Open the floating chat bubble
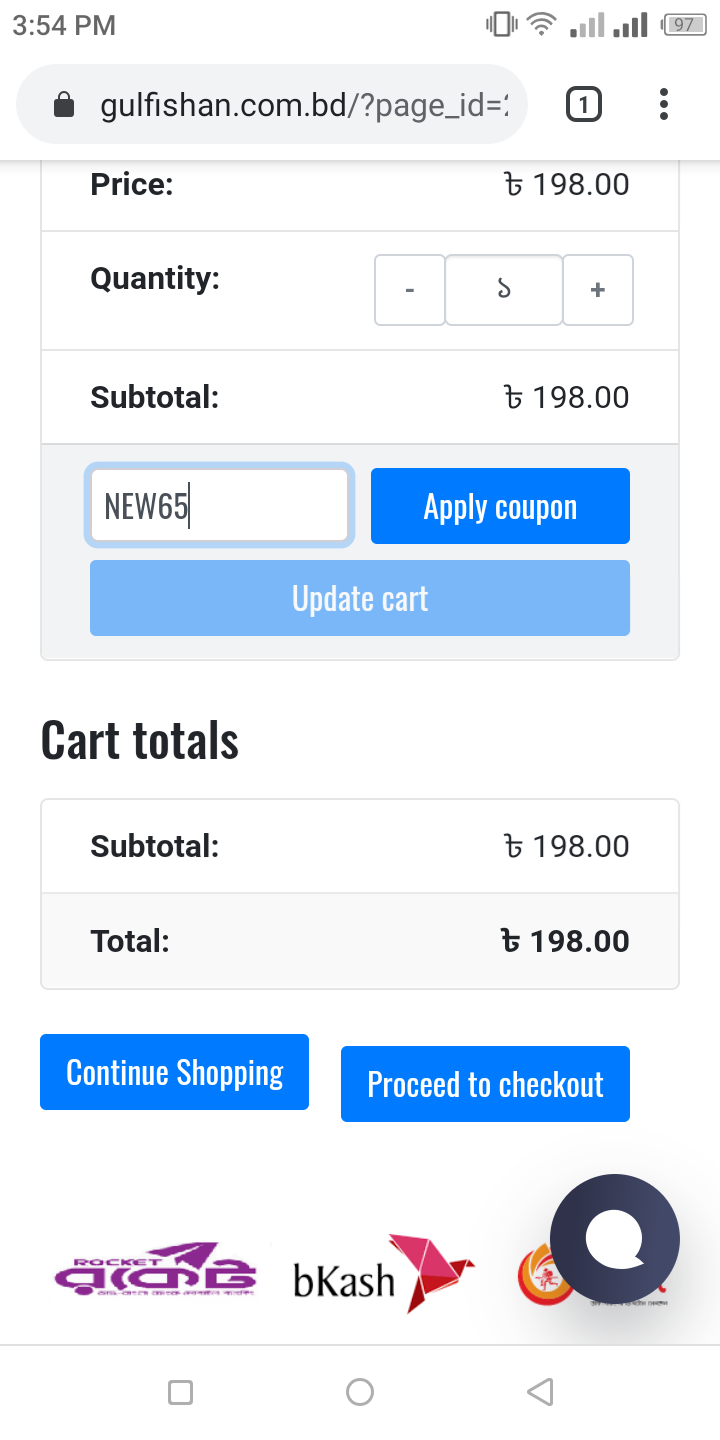The width and height of the screenshot is (720, 1440). pos(615,1239)
